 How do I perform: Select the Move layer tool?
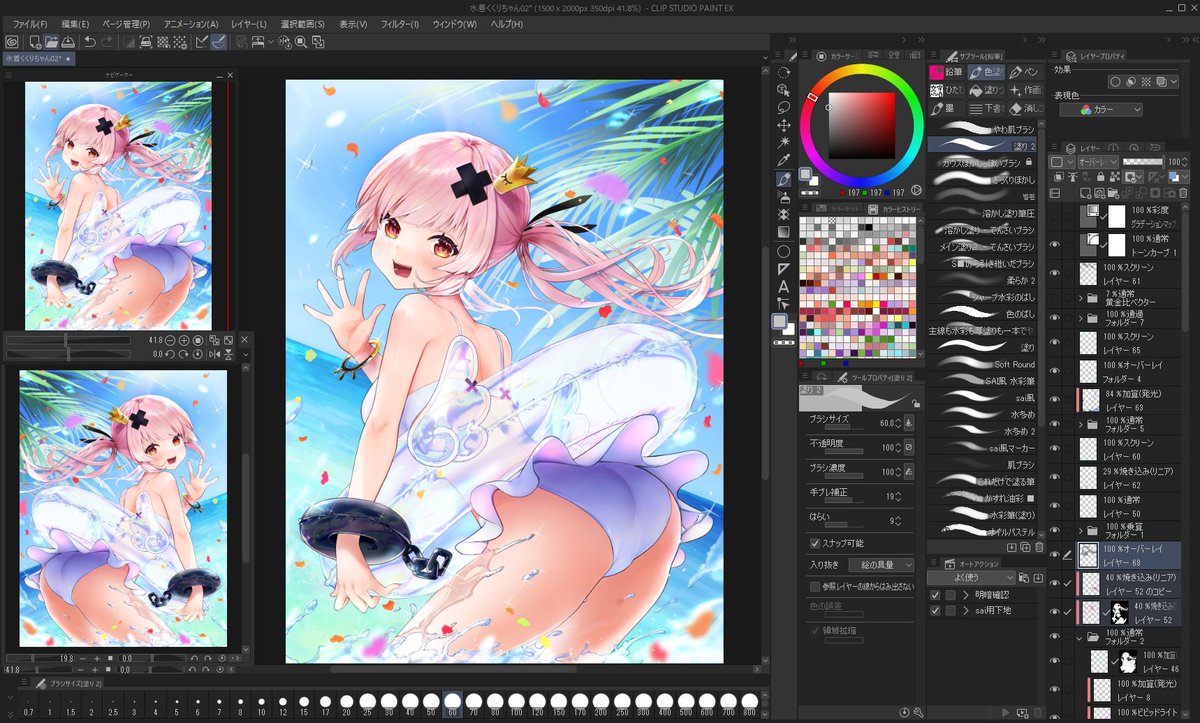(x=784, y=125)
